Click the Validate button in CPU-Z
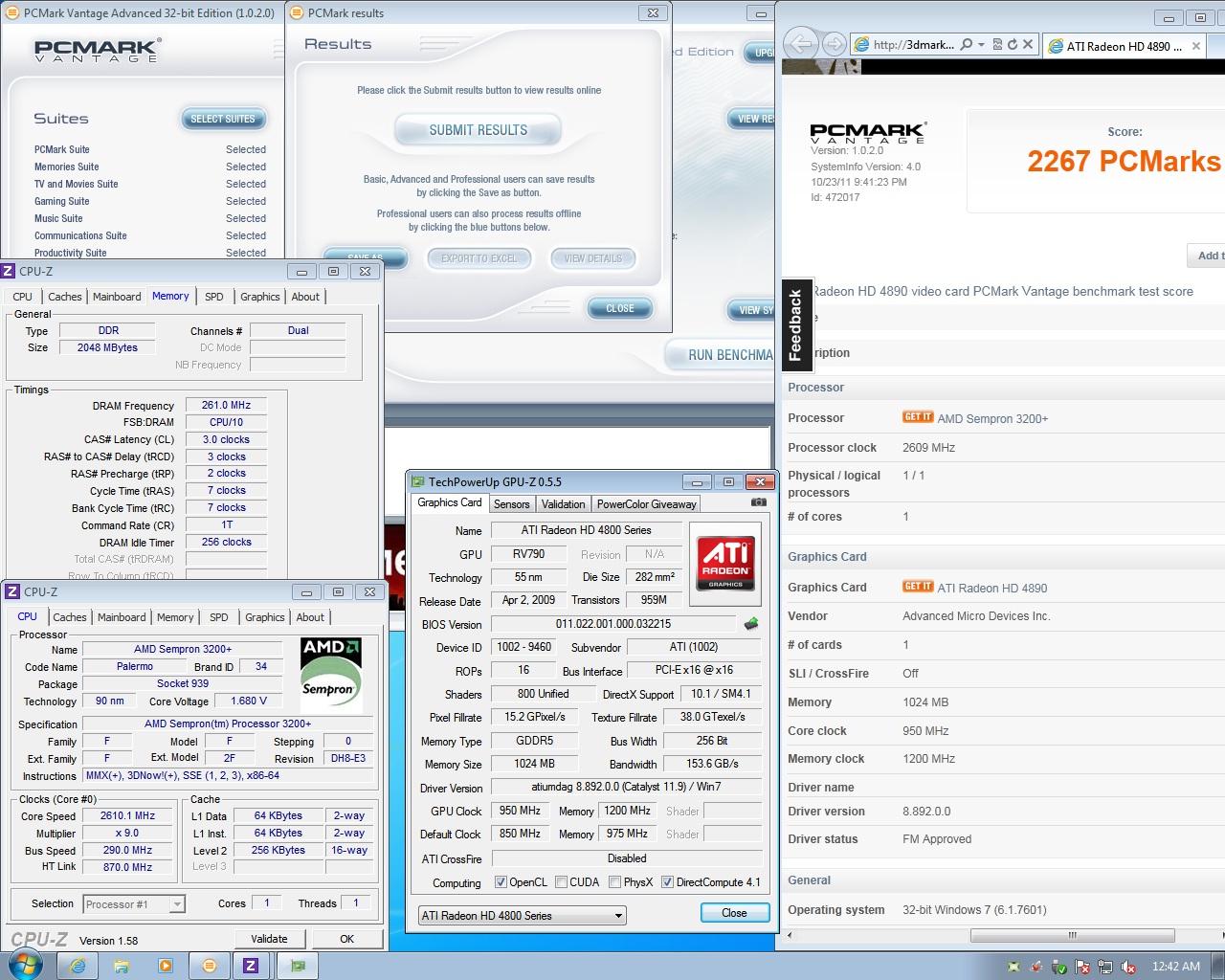This screenshot has width=1225, height=980. 269,939
